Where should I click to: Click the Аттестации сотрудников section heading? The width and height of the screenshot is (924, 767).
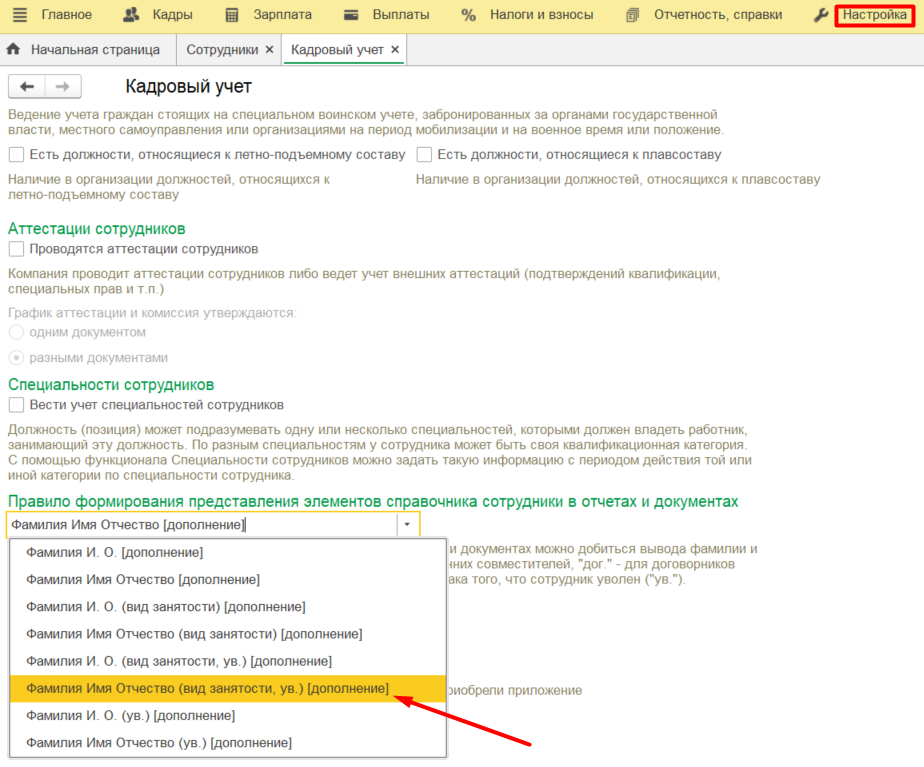click(x=97, y=229)
